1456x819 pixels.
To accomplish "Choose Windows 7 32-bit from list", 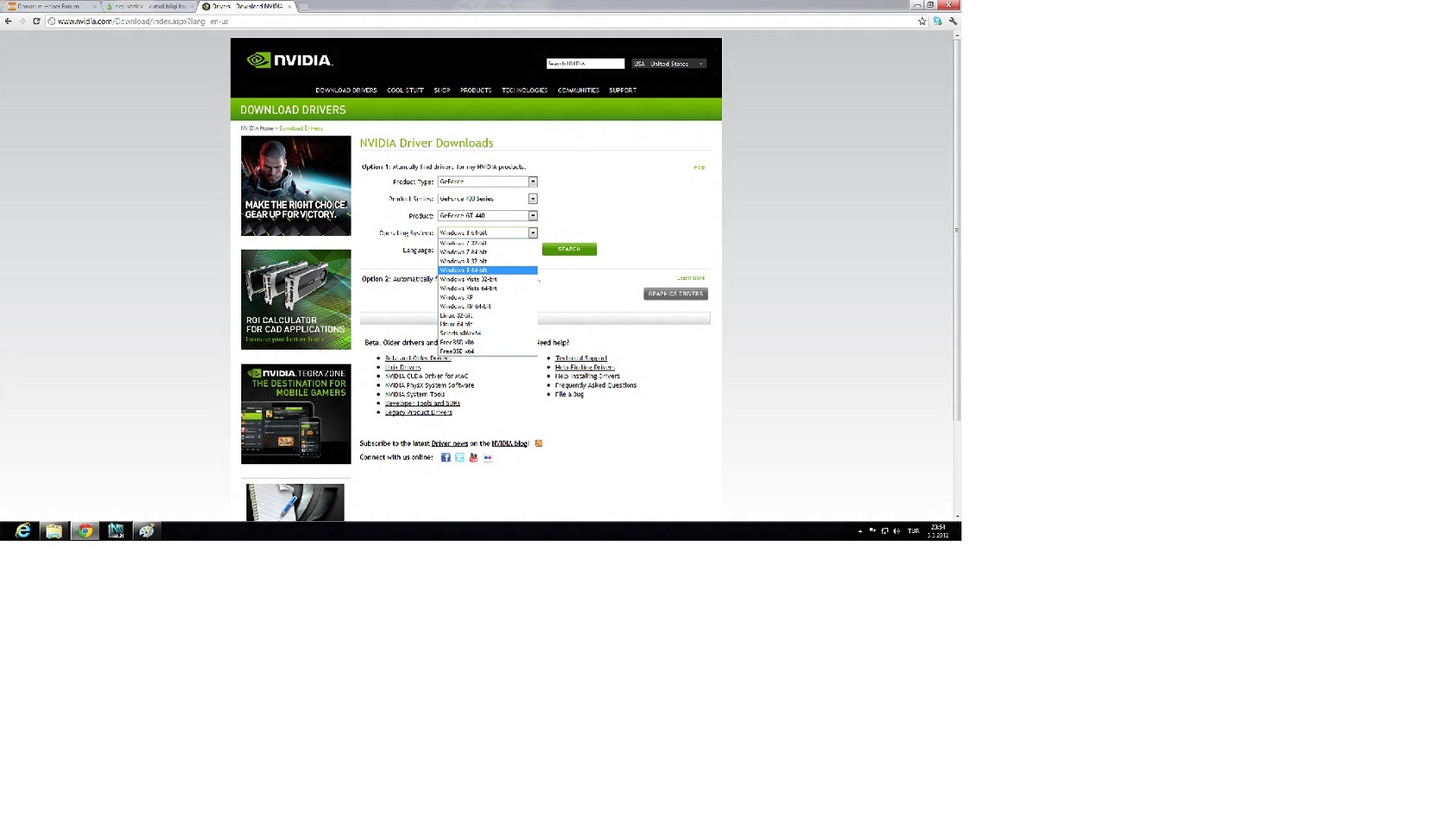I will [488, 244].
